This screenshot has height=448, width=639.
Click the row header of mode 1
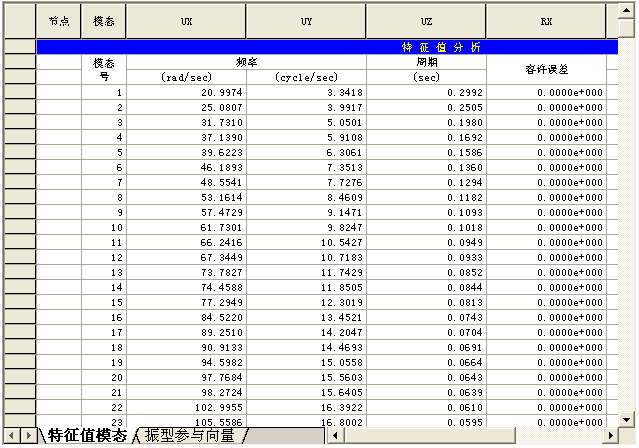click(x=20, y=93)
